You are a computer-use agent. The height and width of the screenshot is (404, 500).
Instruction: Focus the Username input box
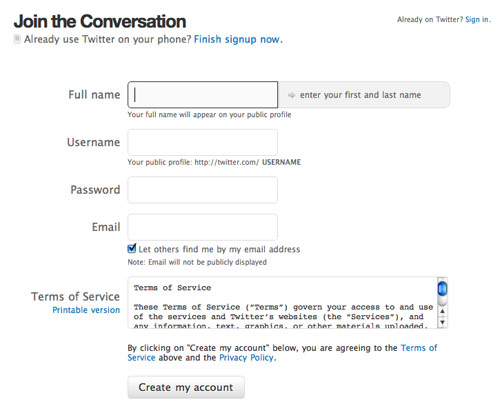(202, 142)
